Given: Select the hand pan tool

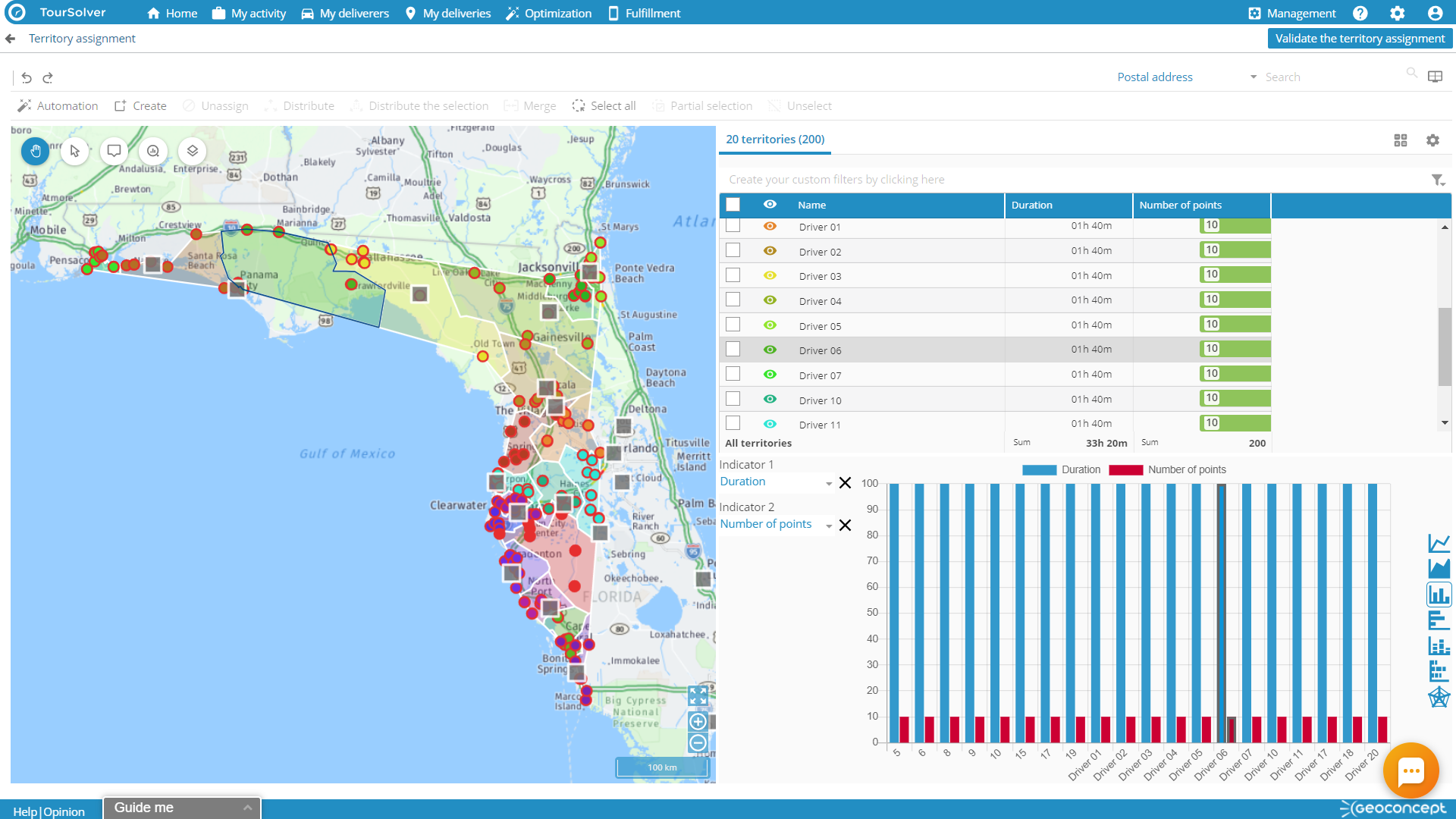Looking at the screenshot, I should [x=35, y=151].
